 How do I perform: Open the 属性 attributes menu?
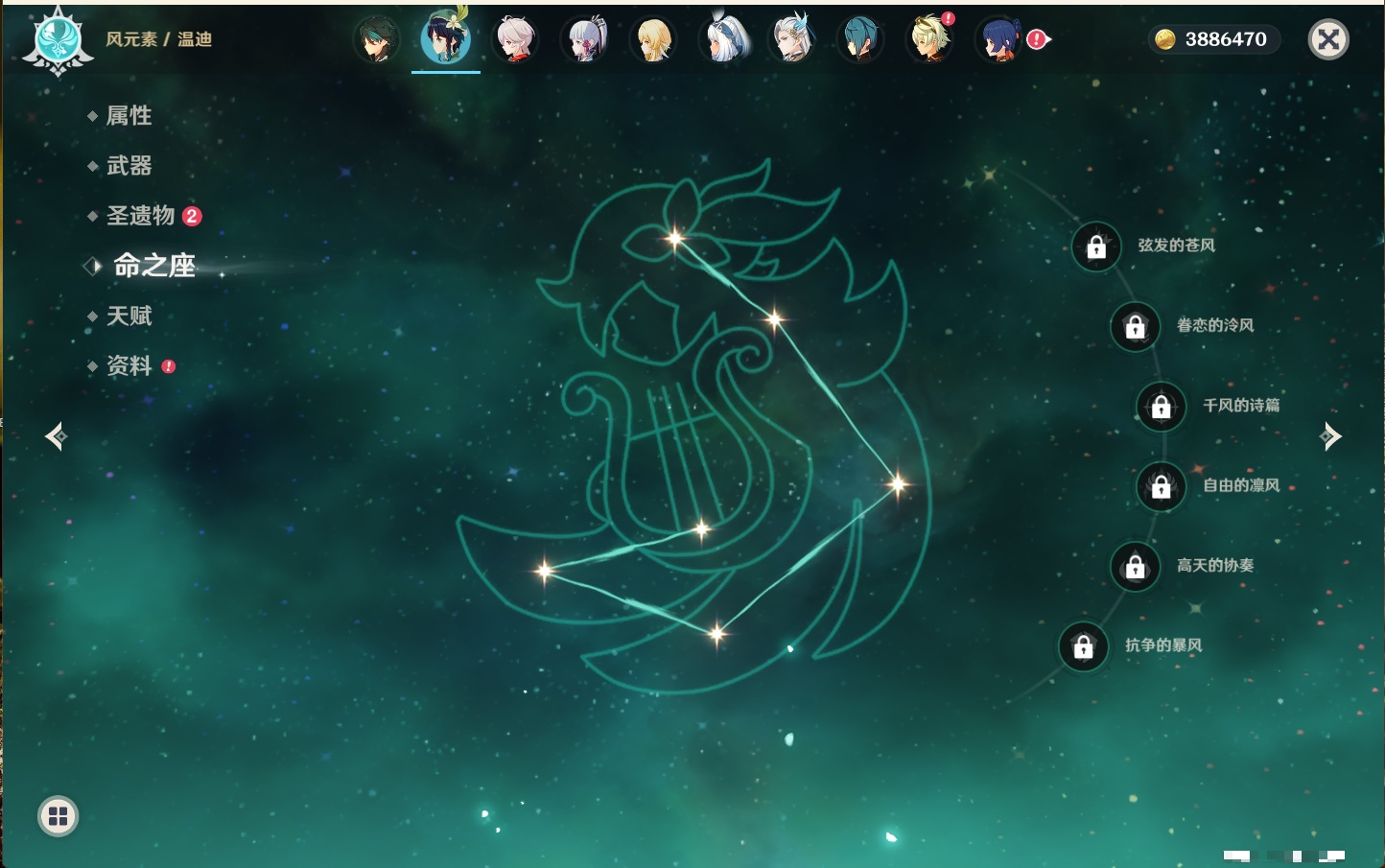pos(129,116)
